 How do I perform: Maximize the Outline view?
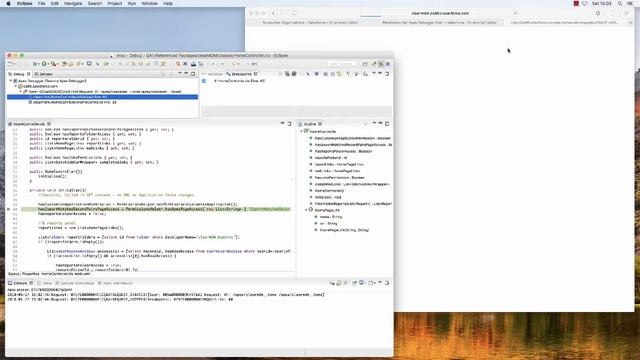click(x=387, y=124)
